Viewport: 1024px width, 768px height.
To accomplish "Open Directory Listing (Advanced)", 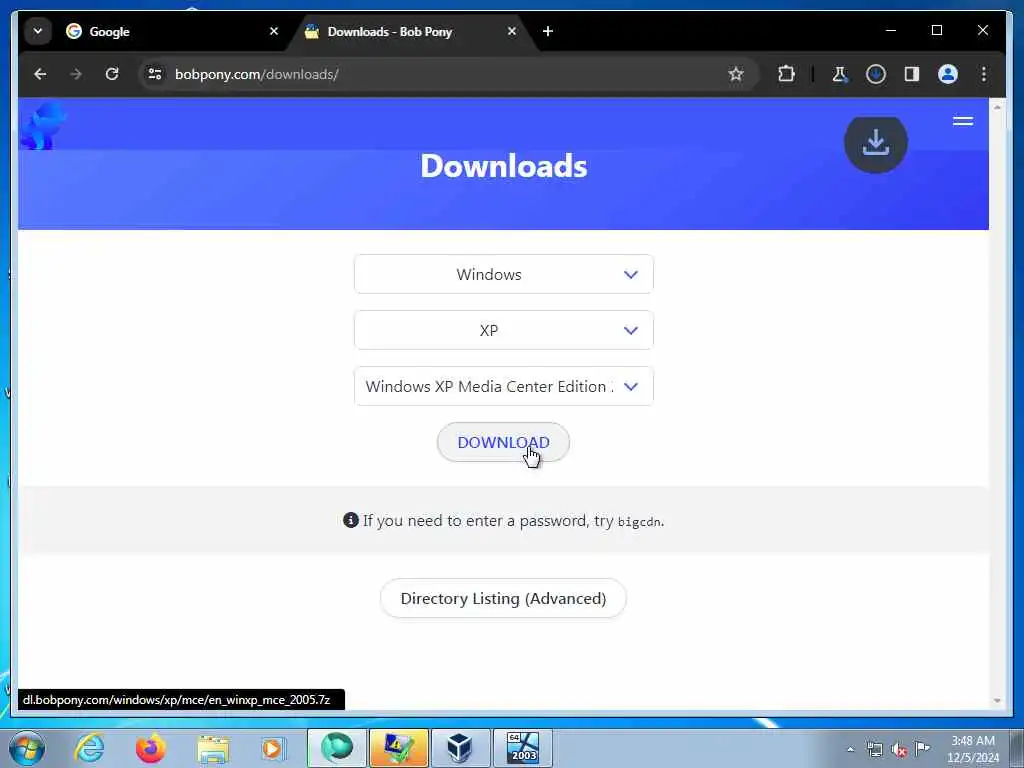I will 504,598.
